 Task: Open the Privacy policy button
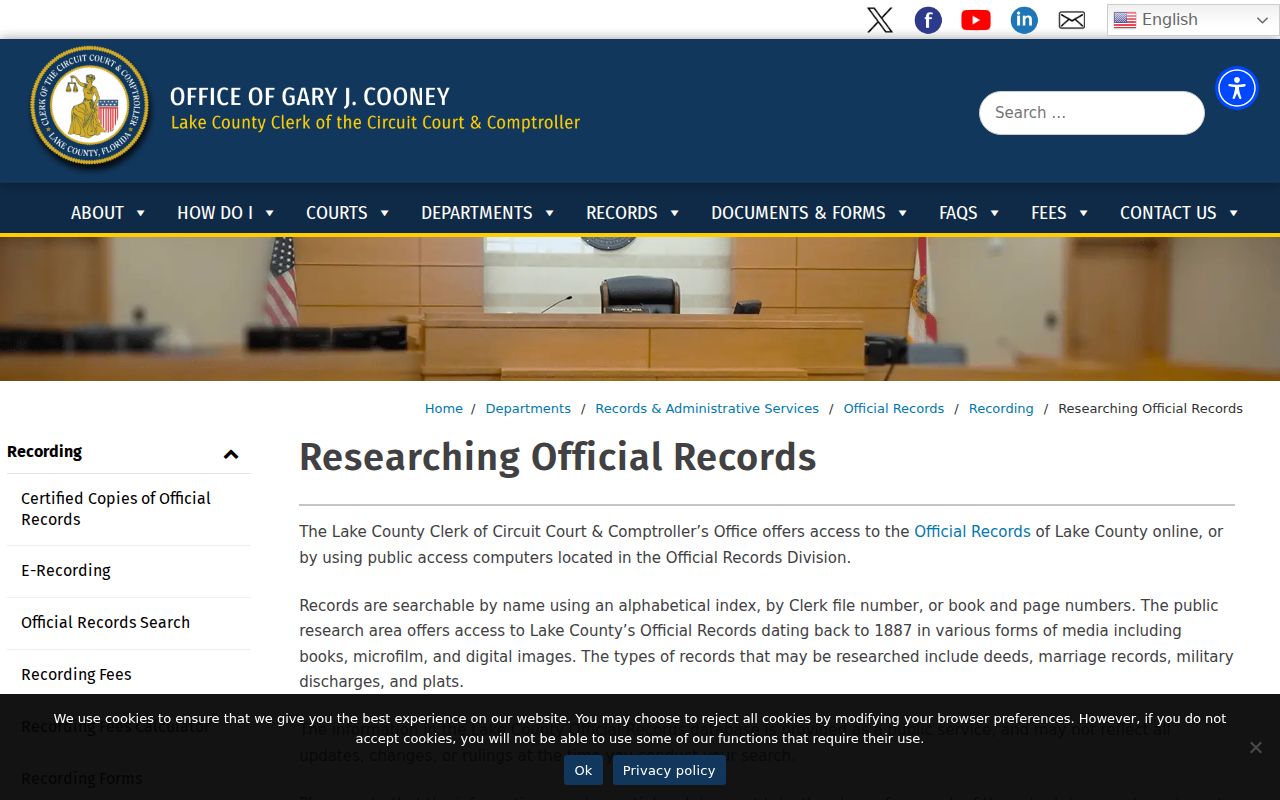click(669, 770)
